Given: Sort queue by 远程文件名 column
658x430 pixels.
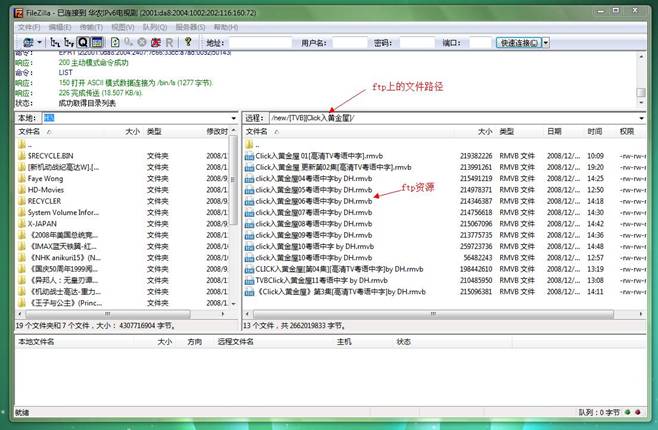Looking at the screenshot, I should pyautogui.click(x=235, y=342).
